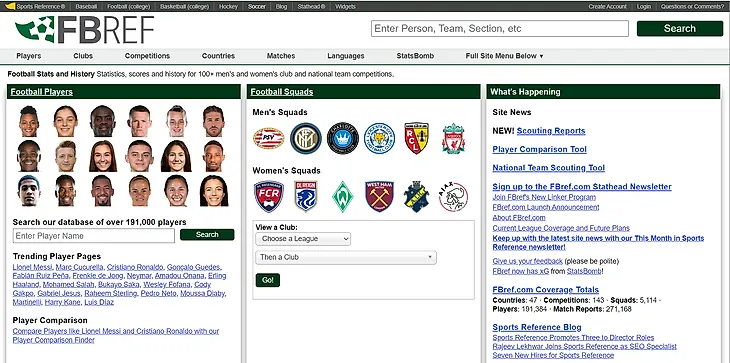
Task: Open the Scouting Reports link
Action: coord(551,131)
